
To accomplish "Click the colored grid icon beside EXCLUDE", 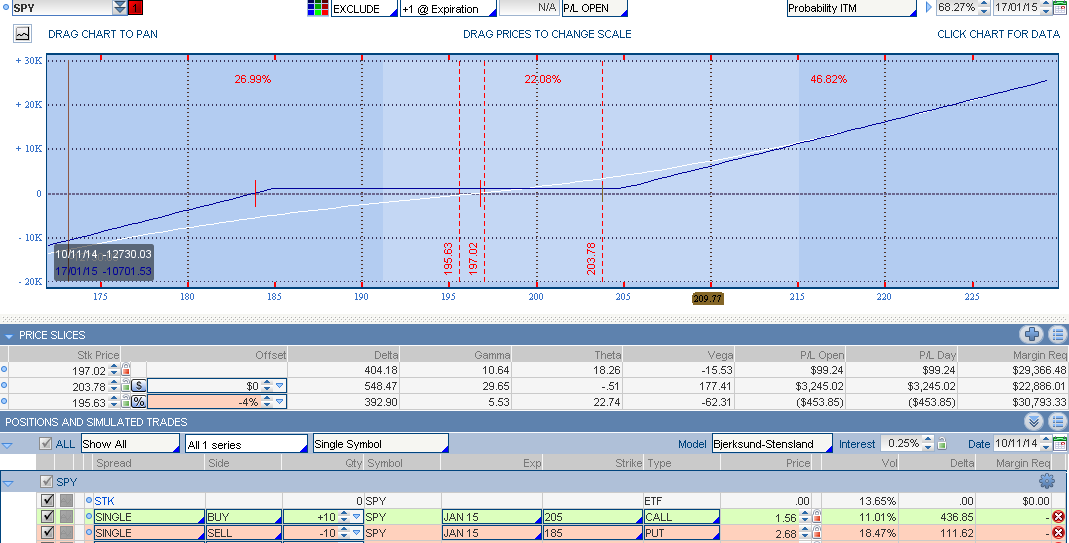I will 318,9.
